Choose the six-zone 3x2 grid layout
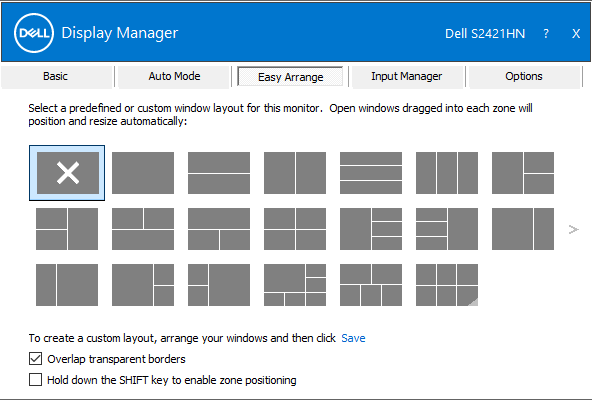 447,285
